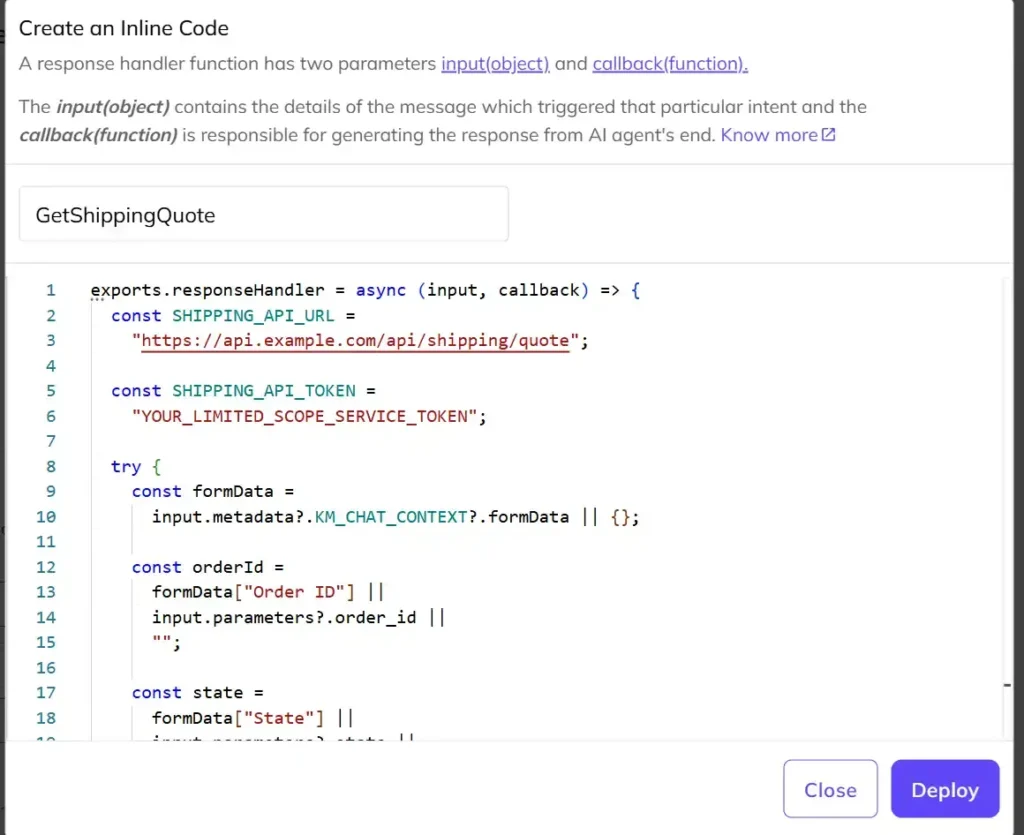The height and width of the screenshot is (835, 1024).
Task: Click line number 17 in the gutter
Action: coord(46,692)
